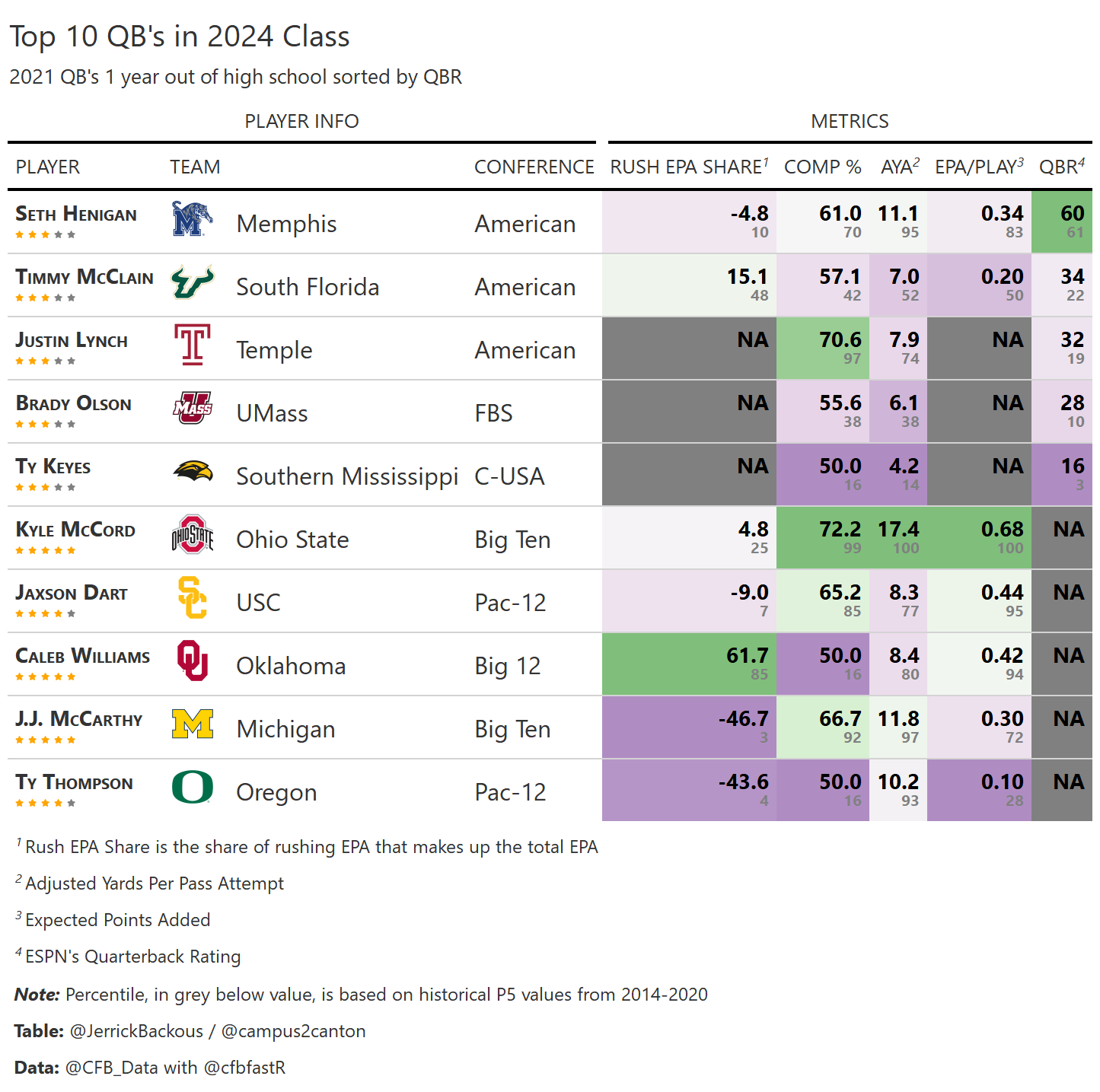The height and width of the screenshot is (1092, 1100).
Task: Click the South Florida Bulls logo
Action: click(192, 282)
